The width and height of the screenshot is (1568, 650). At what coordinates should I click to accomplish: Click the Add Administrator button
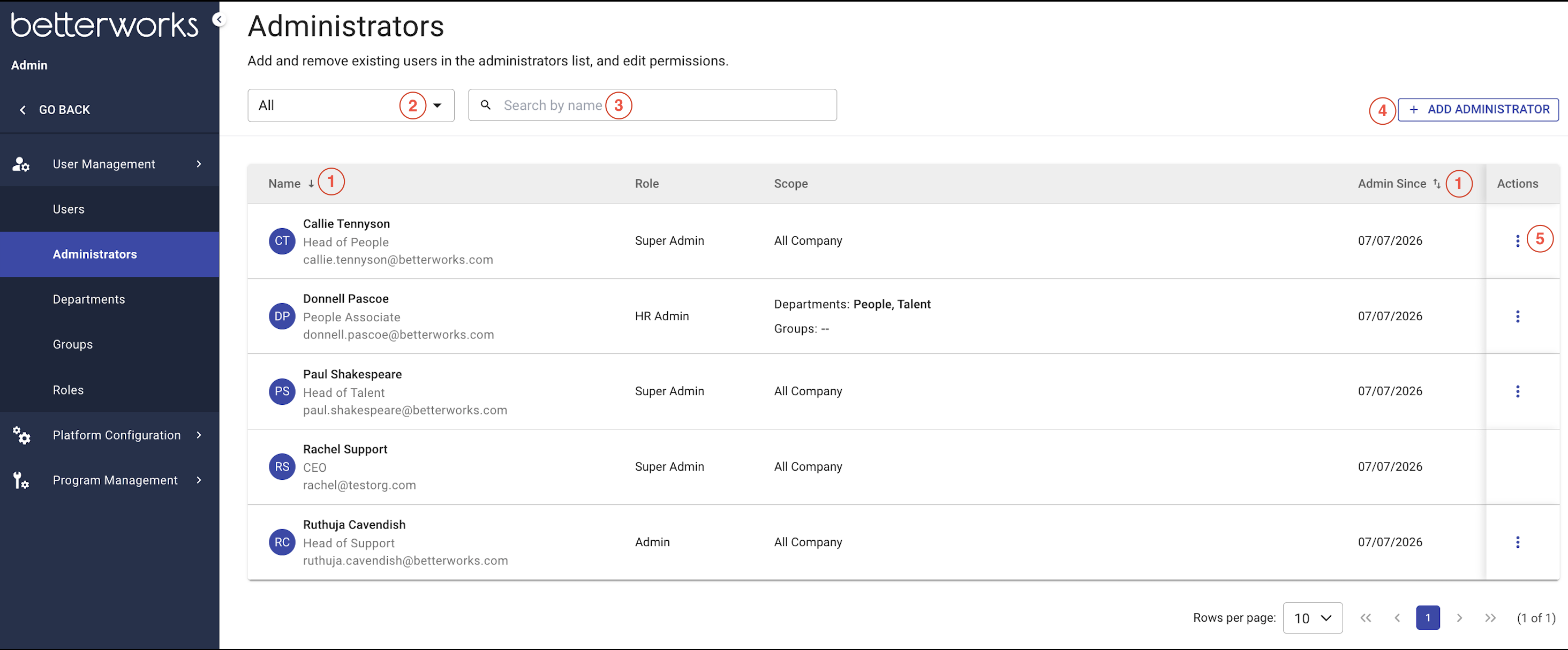[x=1478, y=110]
